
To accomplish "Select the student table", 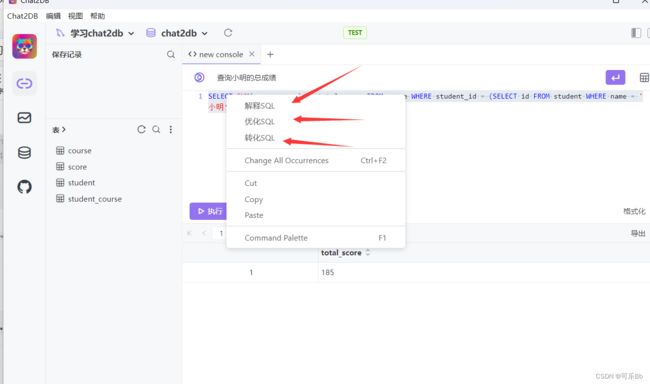I will click(81, 182).
